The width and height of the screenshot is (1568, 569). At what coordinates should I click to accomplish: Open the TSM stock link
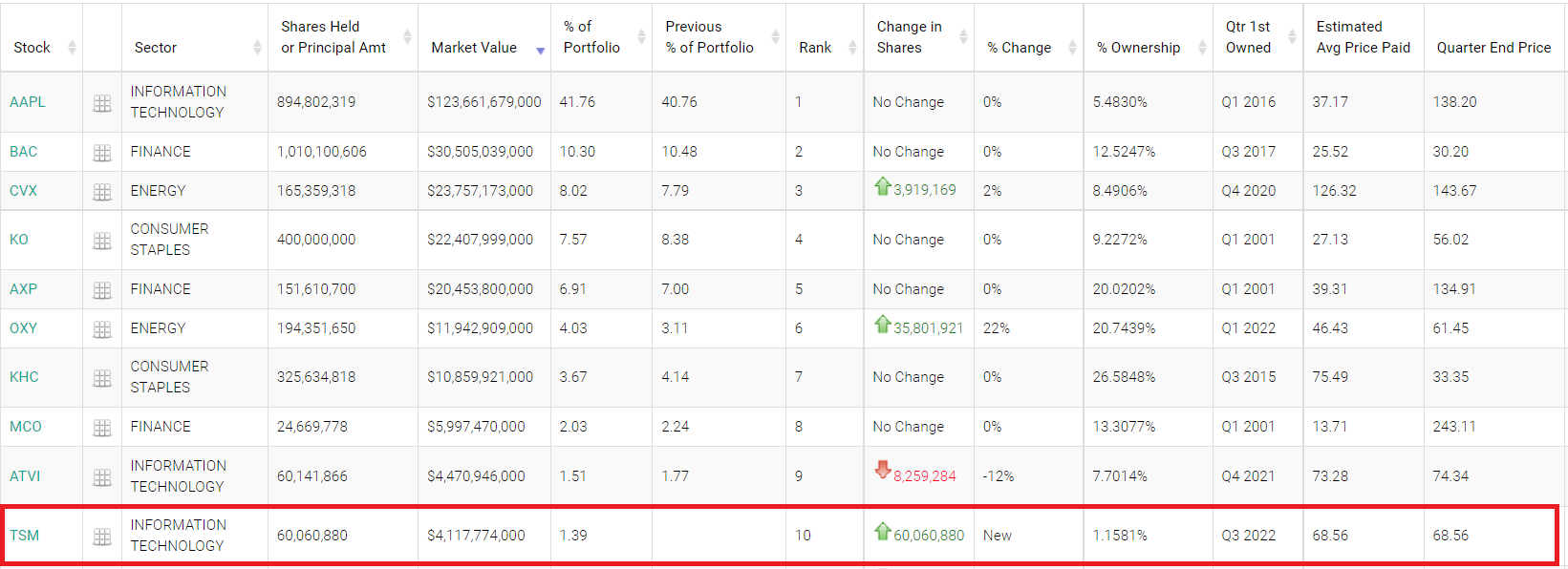click(x=25, y=536)
